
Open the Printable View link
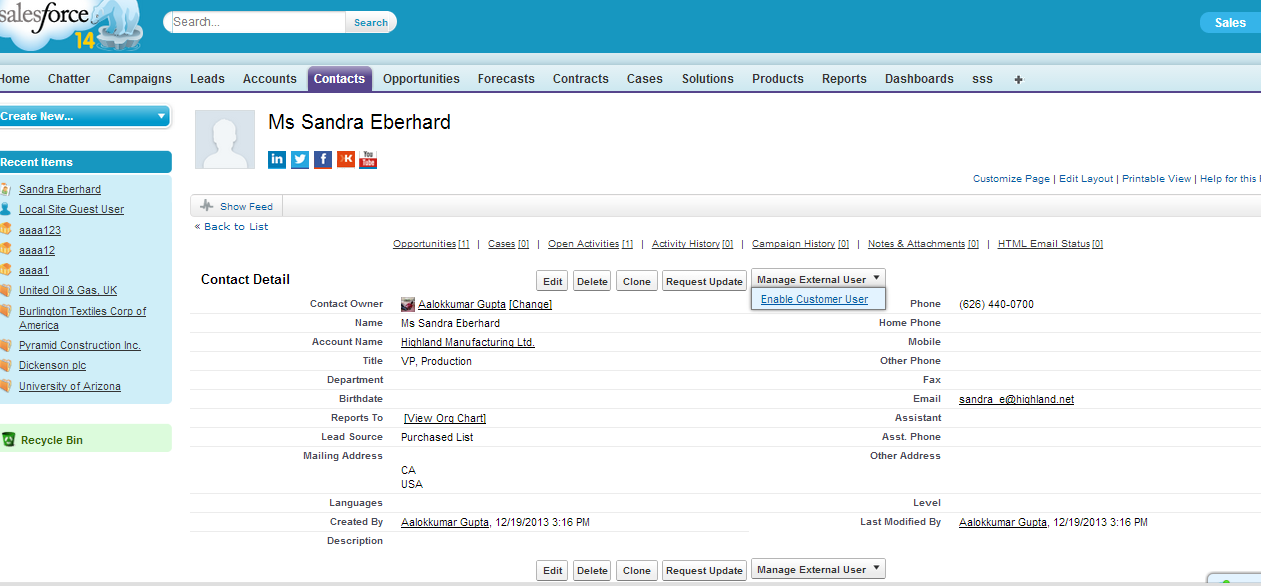click(x=1156, y=179)
